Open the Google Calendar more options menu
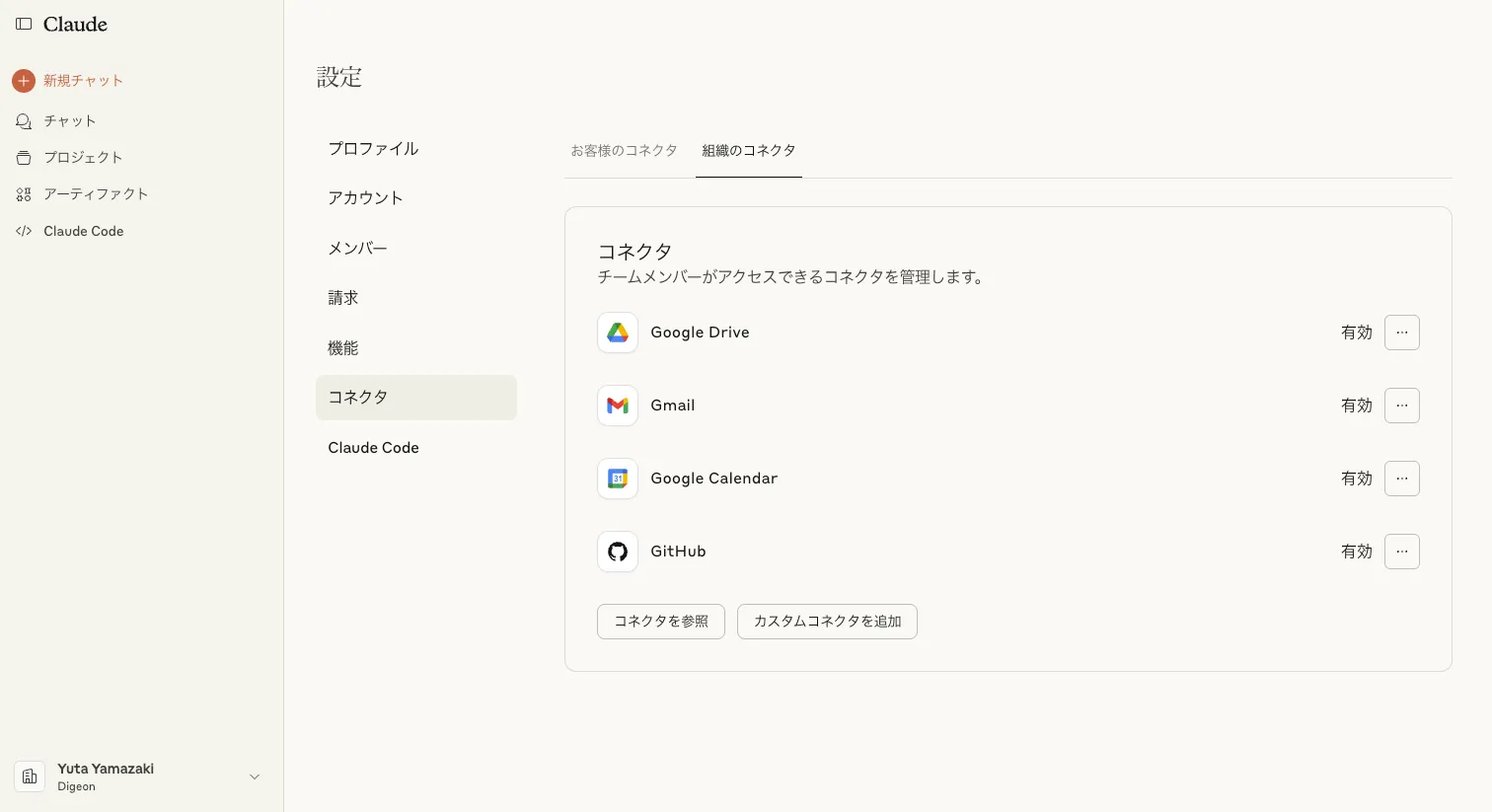The width and height of the screenshot is (1492, 812). click(1401, 479)
